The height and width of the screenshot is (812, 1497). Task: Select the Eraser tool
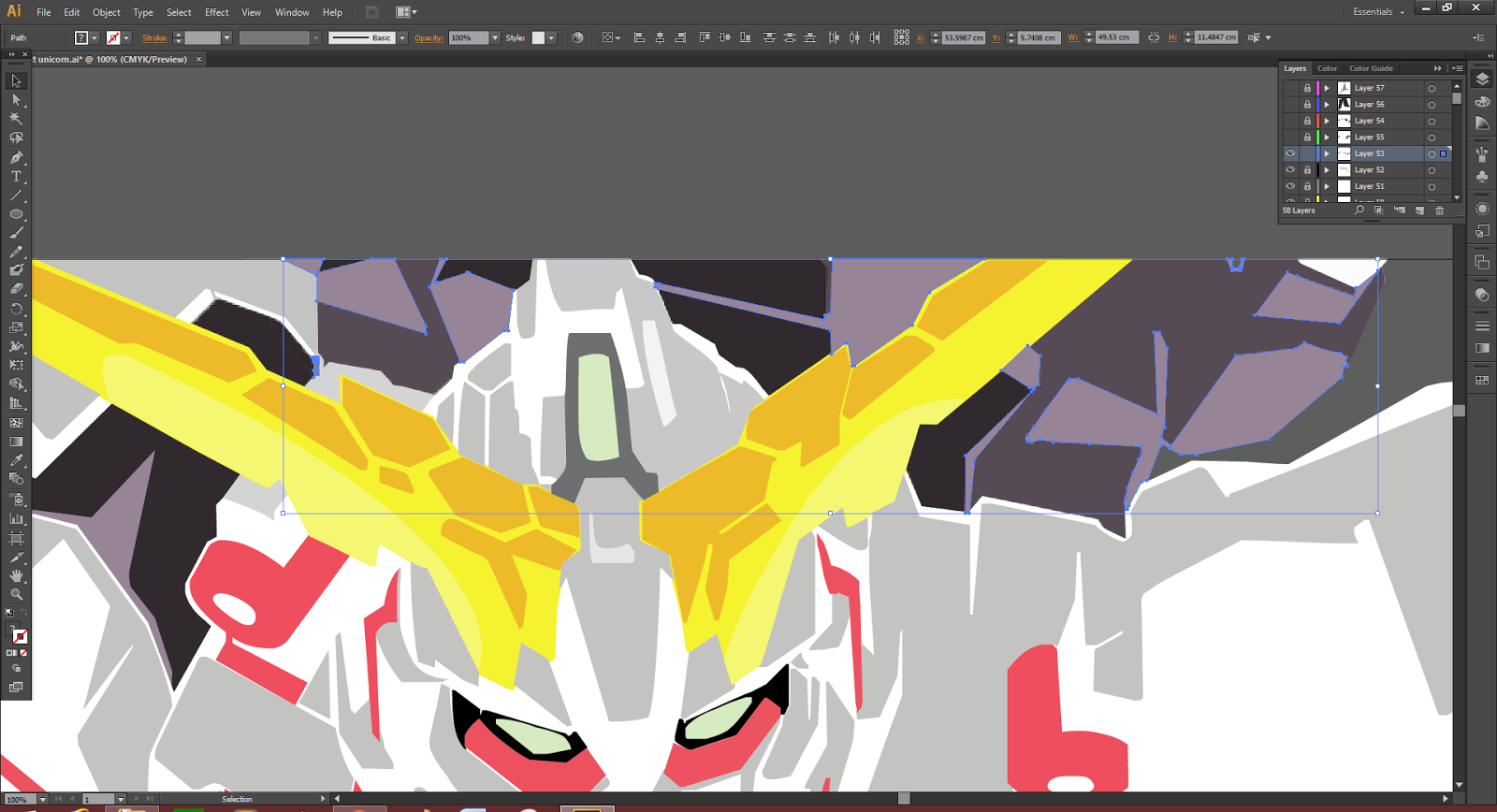click(x=16, y=289)
